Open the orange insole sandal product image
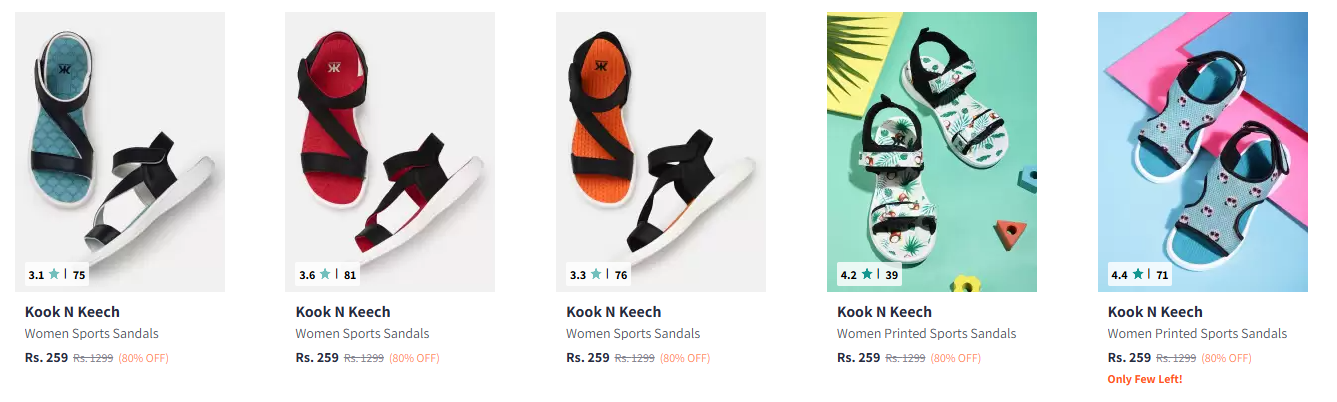Screen dimensions: 1337x402 click(661, 152)
